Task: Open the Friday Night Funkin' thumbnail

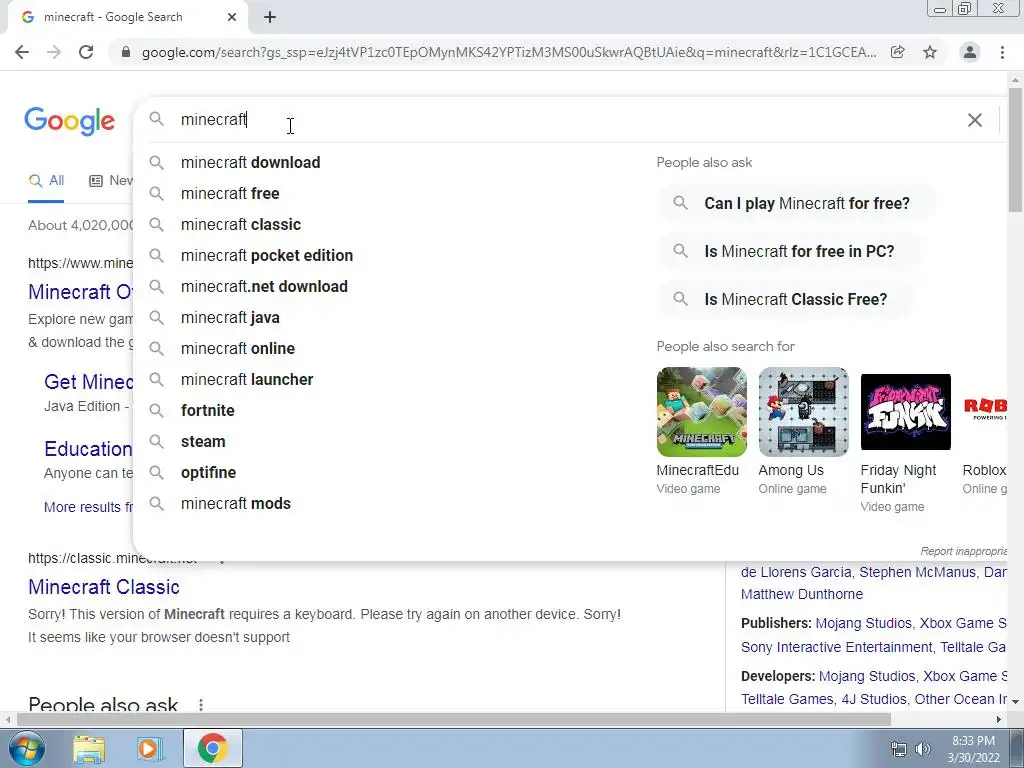Action: [x=905, y=412]
